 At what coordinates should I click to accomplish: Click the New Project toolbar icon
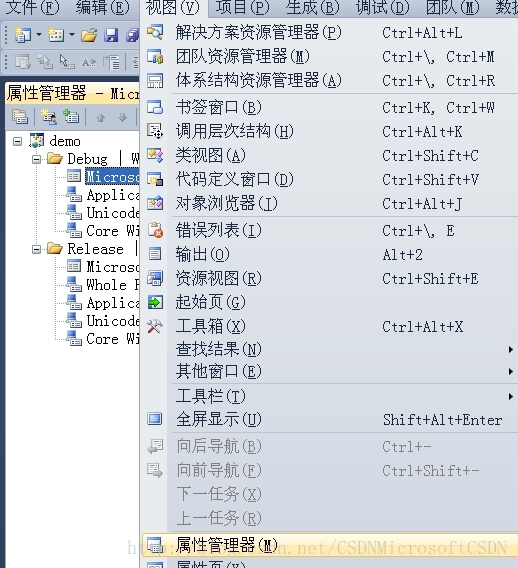22,35
